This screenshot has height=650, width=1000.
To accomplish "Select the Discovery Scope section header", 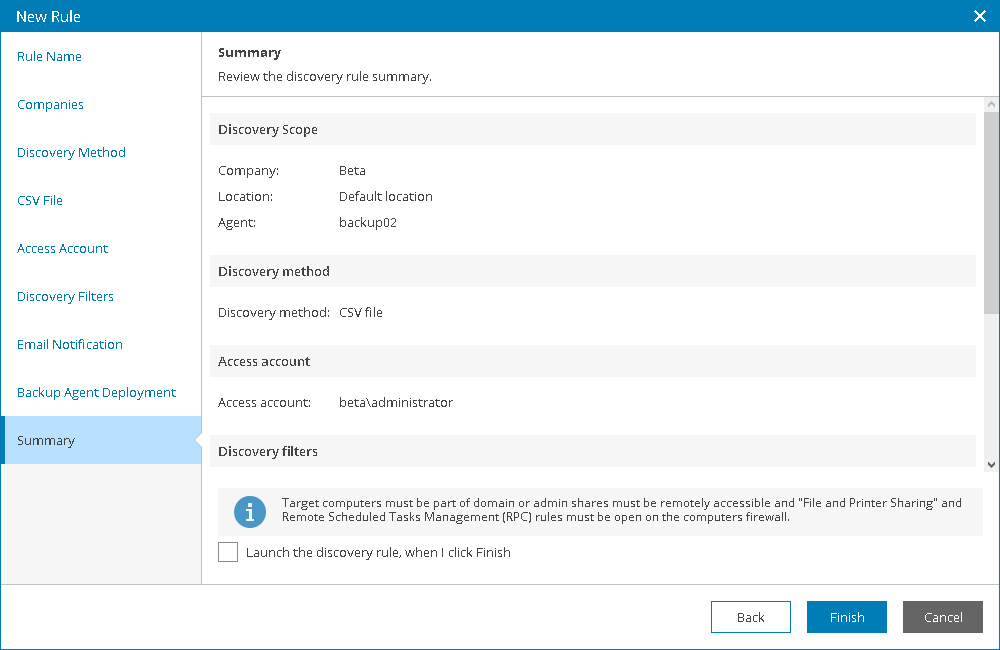I will click(x=592, y=129).
